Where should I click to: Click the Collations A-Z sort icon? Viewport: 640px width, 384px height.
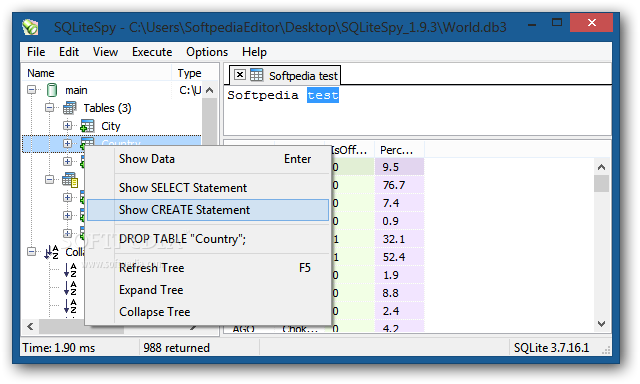[52, 252]
